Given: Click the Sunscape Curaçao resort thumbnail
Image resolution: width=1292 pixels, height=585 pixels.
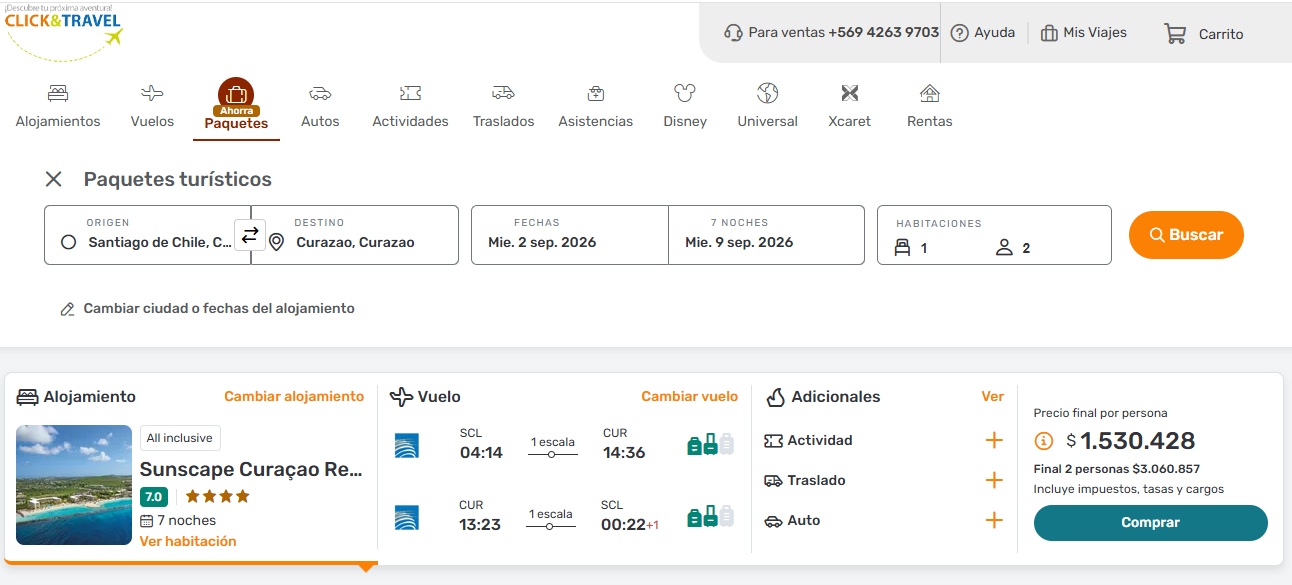Looking at the screenshot, I should click(x=74, y=485).
